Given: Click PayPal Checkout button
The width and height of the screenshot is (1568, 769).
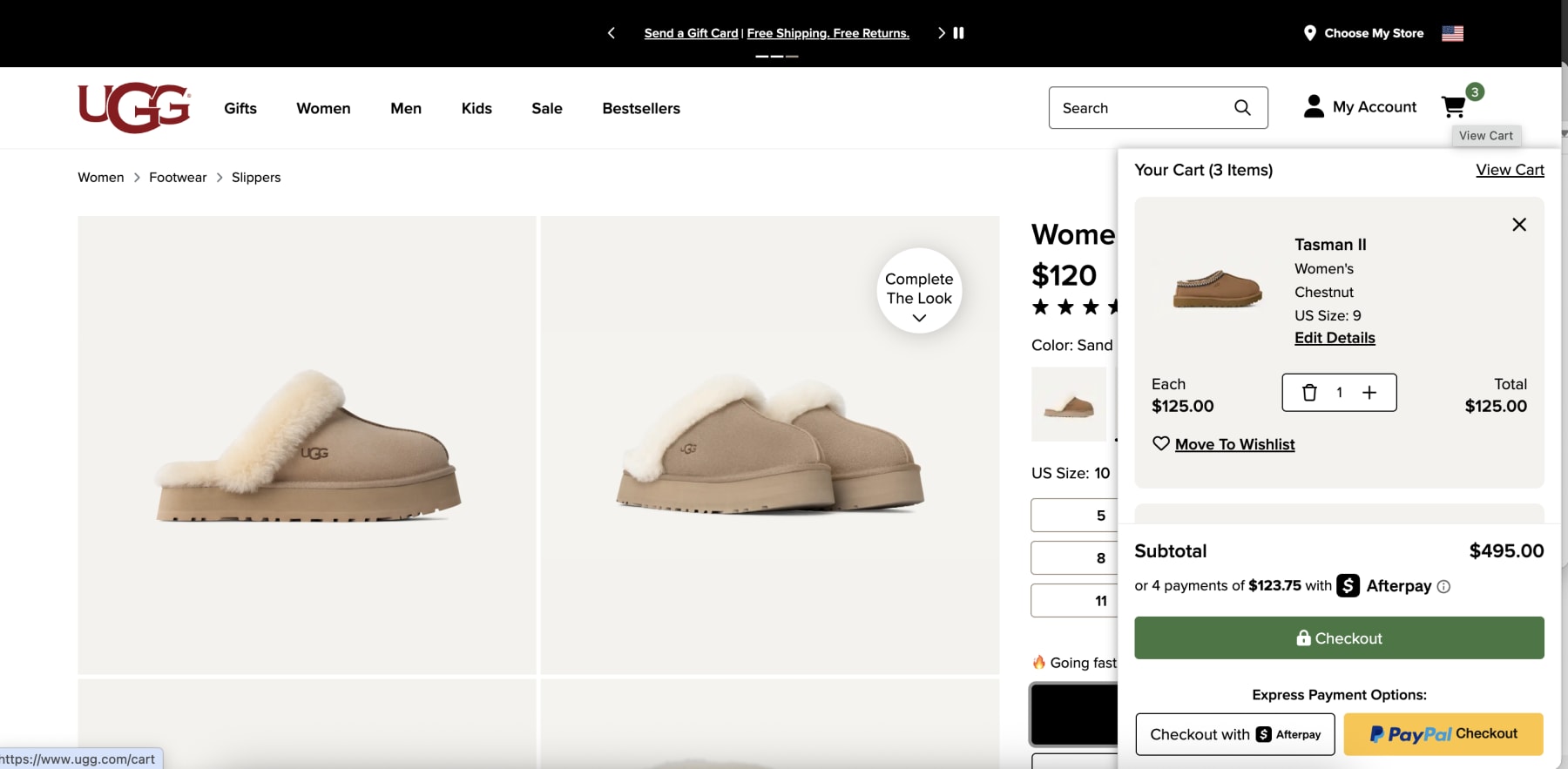Looking at the screenshot, I should tap(1443, 734).
